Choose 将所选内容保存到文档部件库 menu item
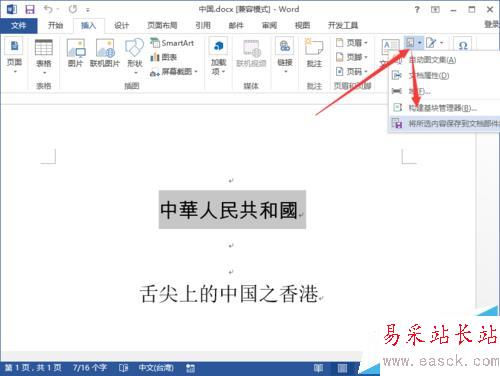 (445, 124)
